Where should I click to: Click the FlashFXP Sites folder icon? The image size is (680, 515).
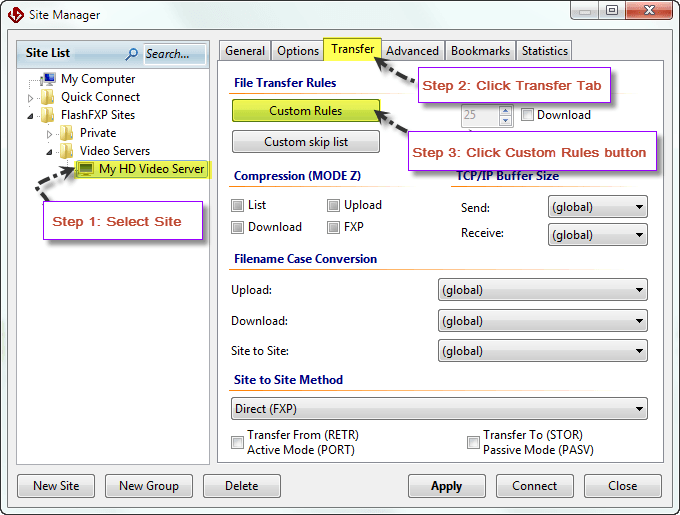pyautogui.click(x=48, y=115)
